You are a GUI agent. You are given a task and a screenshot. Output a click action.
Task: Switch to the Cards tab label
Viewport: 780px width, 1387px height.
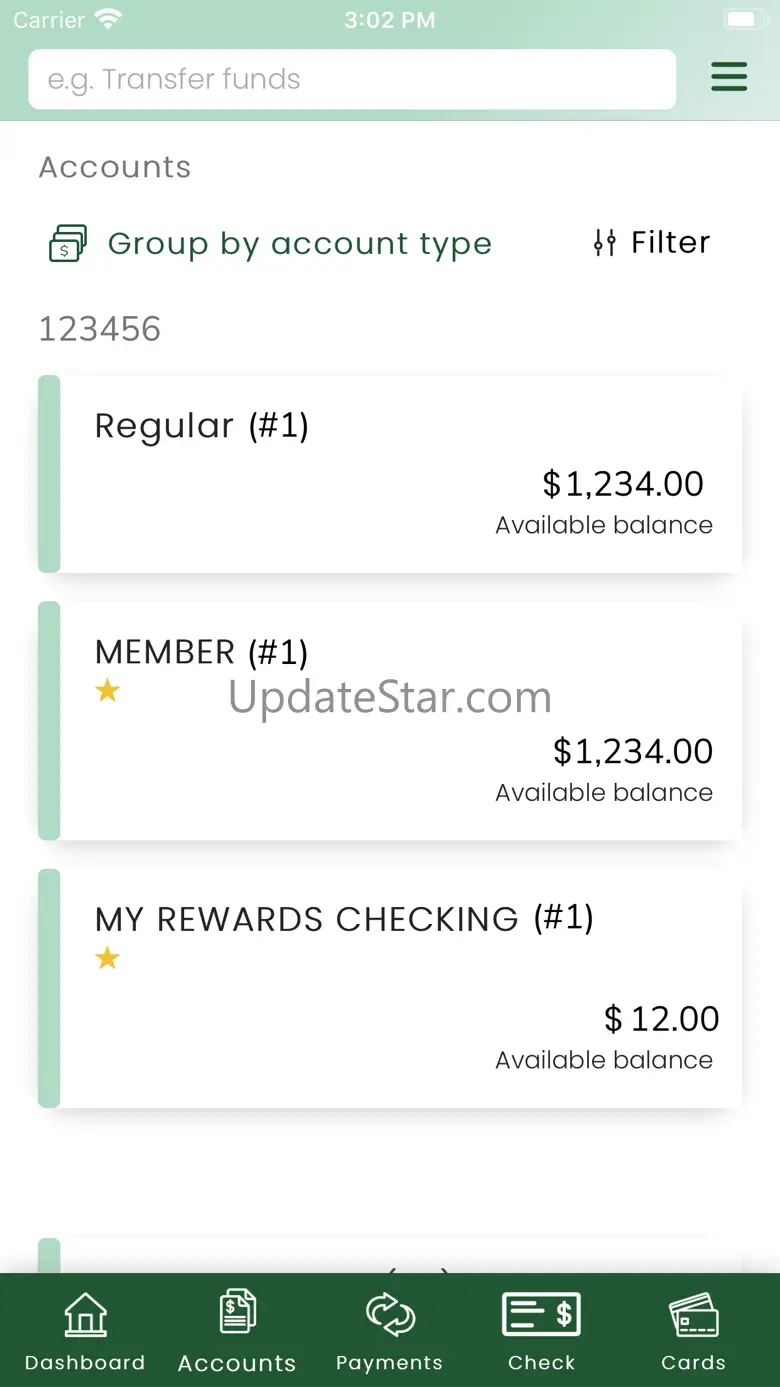point(693,1362)
